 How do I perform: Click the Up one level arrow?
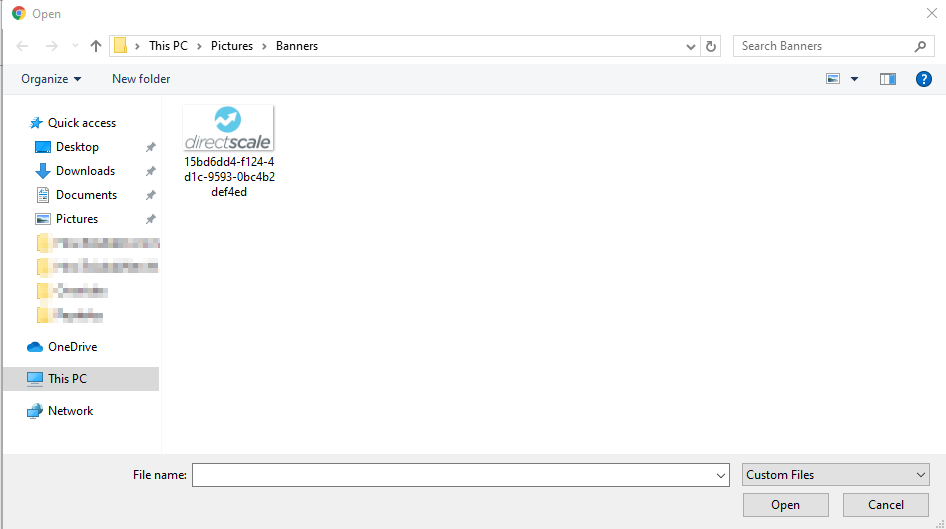(x=96, y=46)
